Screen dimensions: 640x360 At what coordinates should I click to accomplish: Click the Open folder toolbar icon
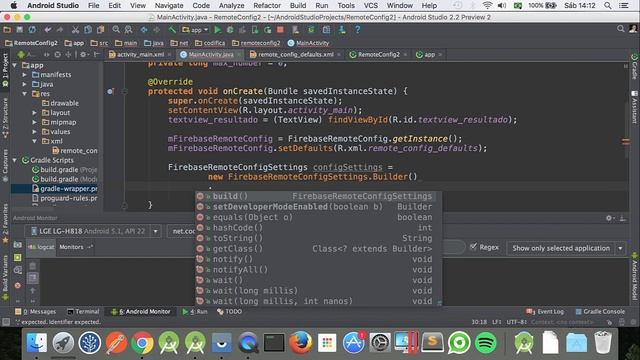tap(7, 30)
